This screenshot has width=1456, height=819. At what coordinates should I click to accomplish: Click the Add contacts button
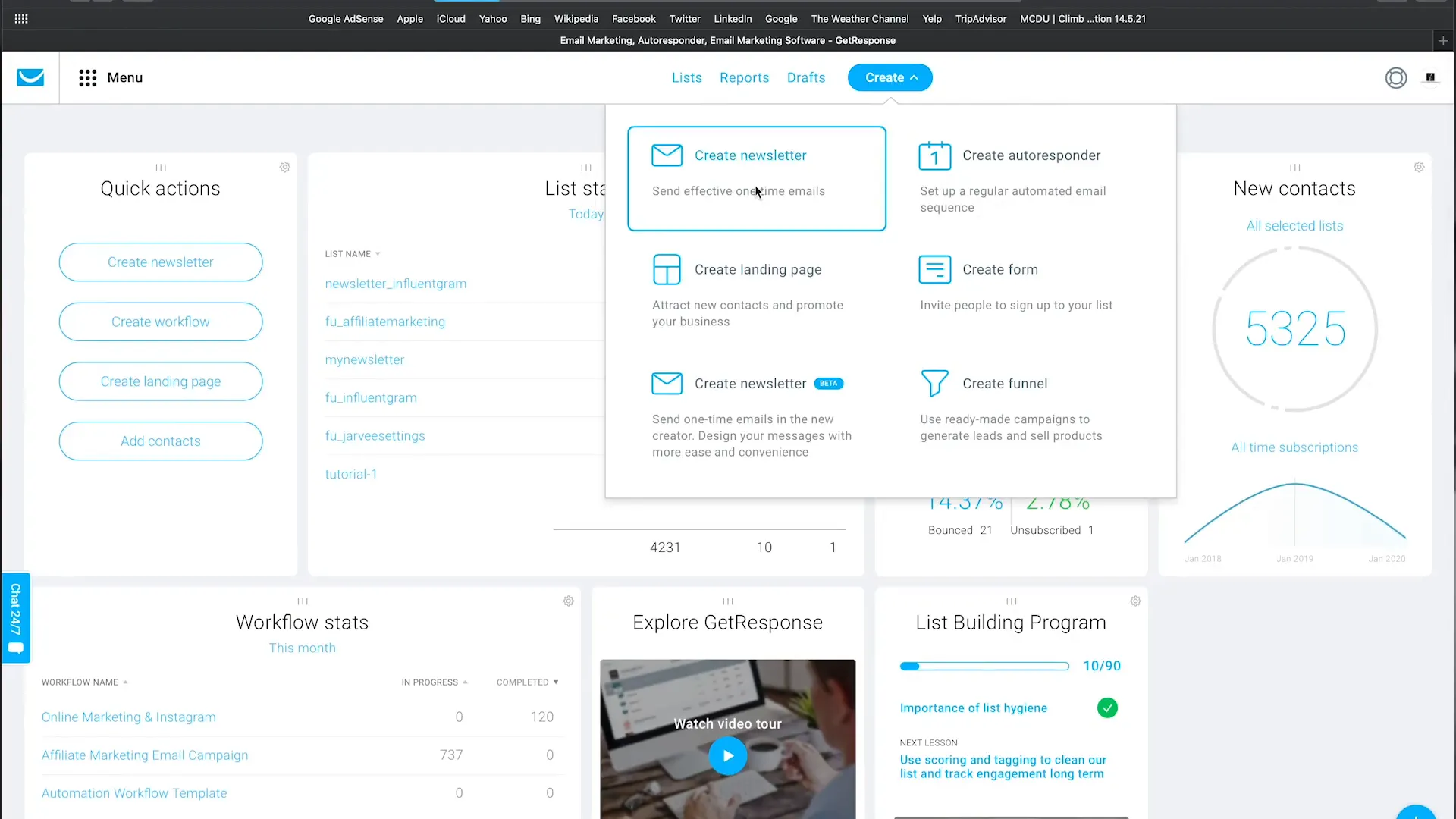[161, 441]
